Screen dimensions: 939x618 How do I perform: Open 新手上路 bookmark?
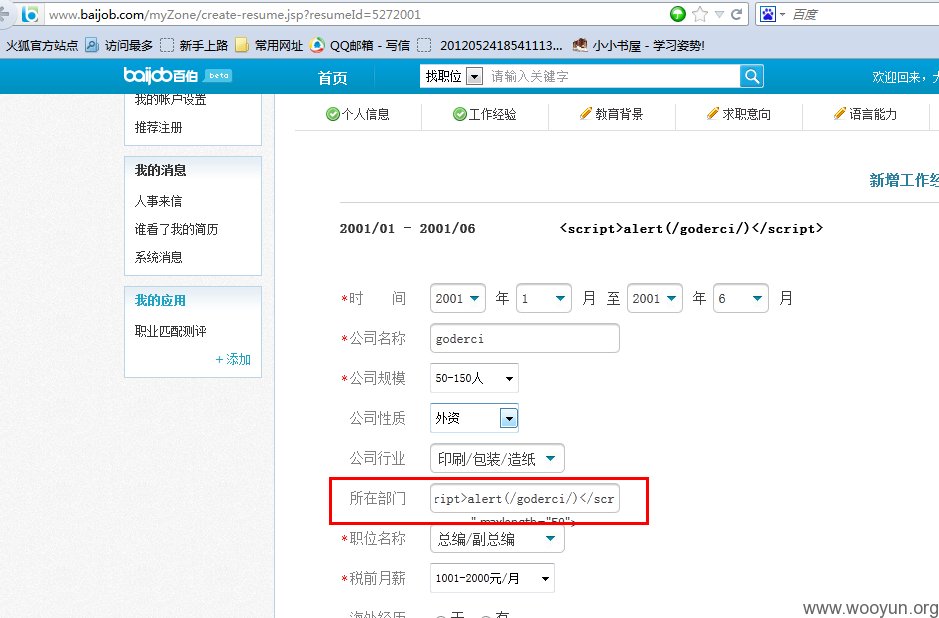point(195,45)
